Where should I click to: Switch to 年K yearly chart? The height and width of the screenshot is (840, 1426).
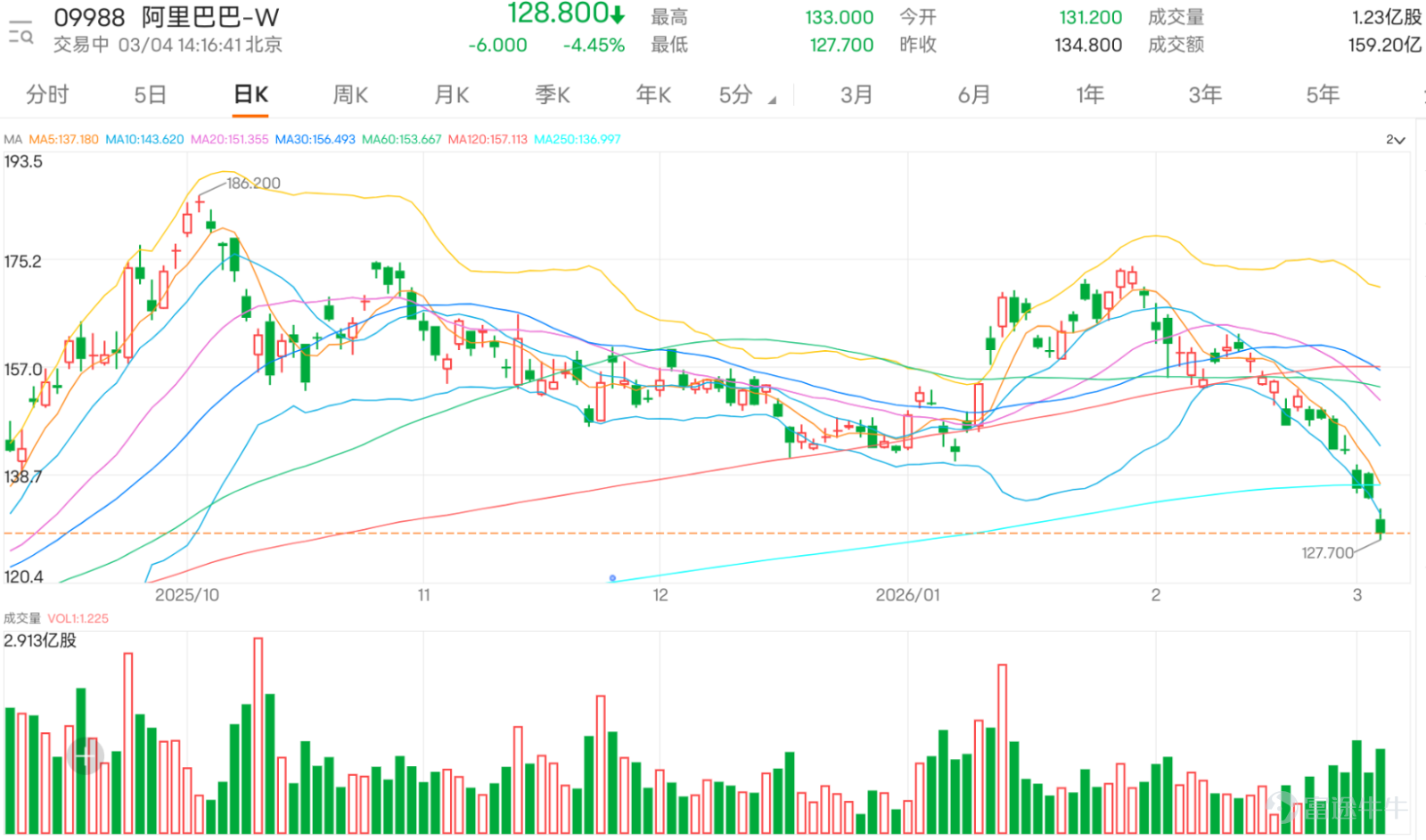(653, 94)
